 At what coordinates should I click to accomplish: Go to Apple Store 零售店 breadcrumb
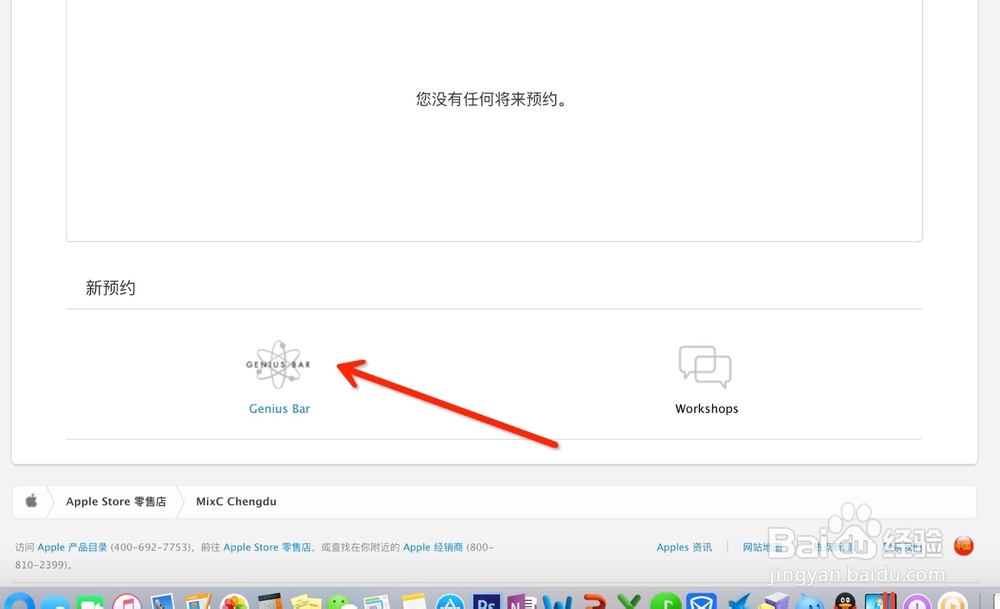click(115, 502)
